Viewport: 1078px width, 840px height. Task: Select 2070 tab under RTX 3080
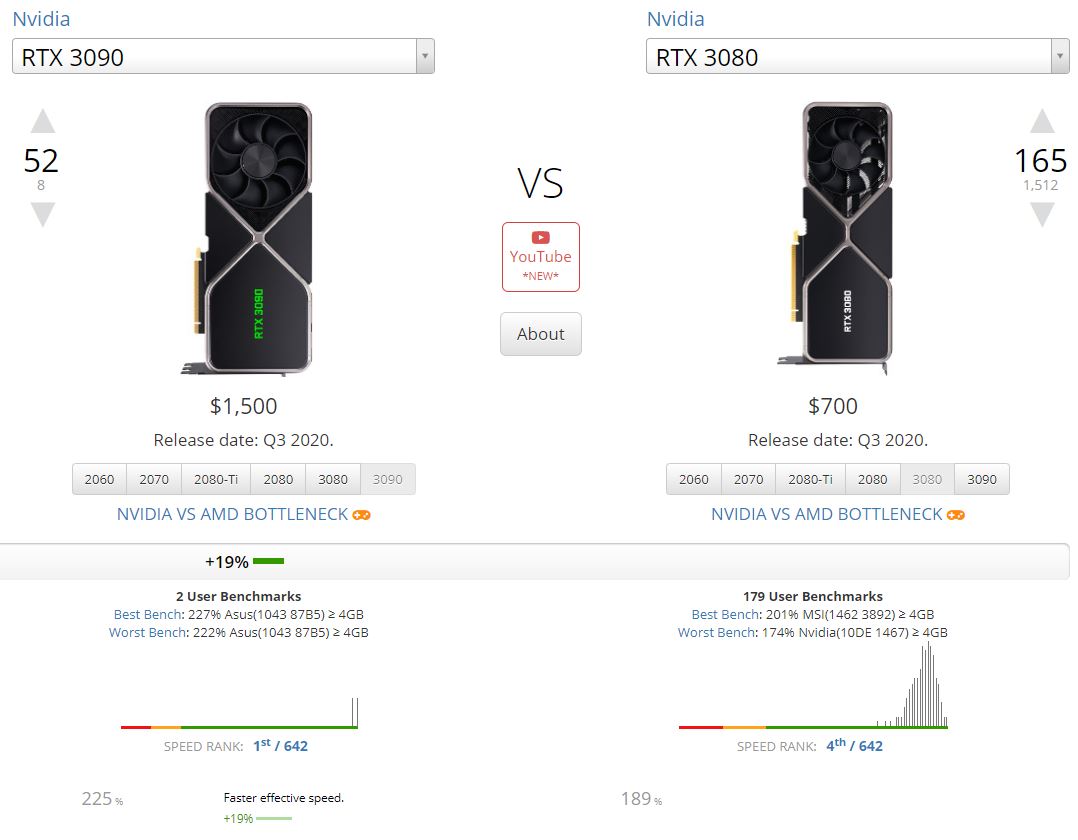(748, 479)
